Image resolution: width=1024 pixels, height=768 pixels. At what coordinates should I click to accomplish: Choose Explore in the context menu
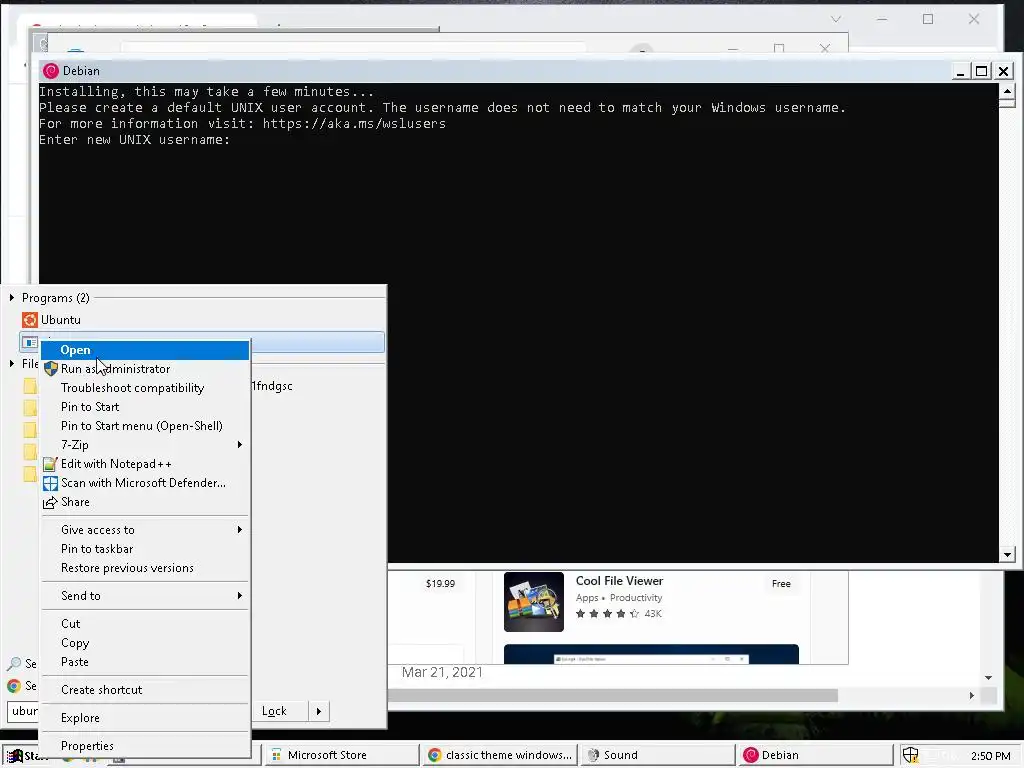(145, 718)
